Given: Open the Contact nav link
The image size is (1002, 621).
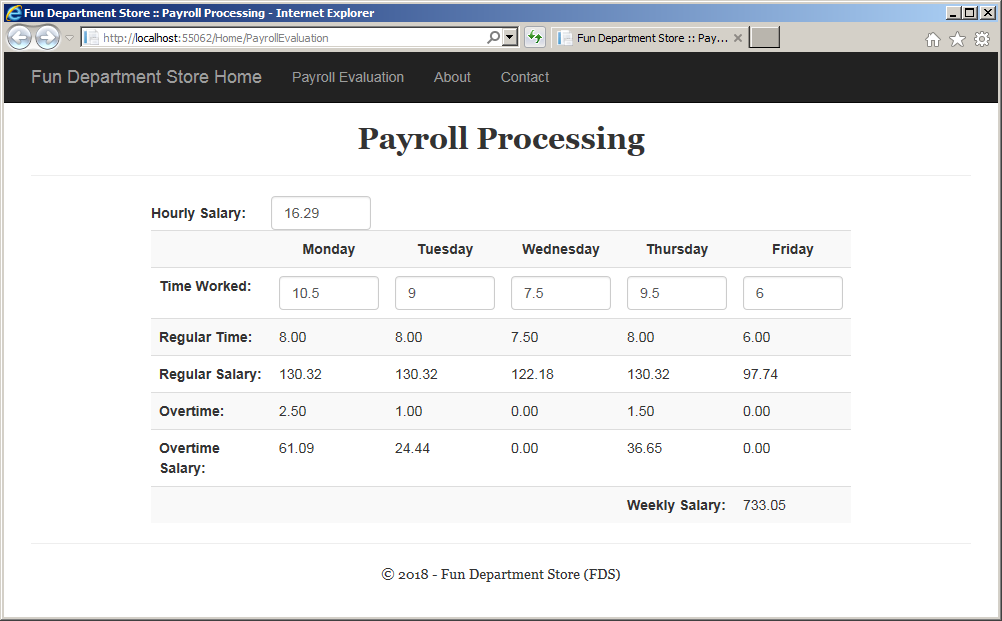Looking at the screenshot, I should point(525,77).
